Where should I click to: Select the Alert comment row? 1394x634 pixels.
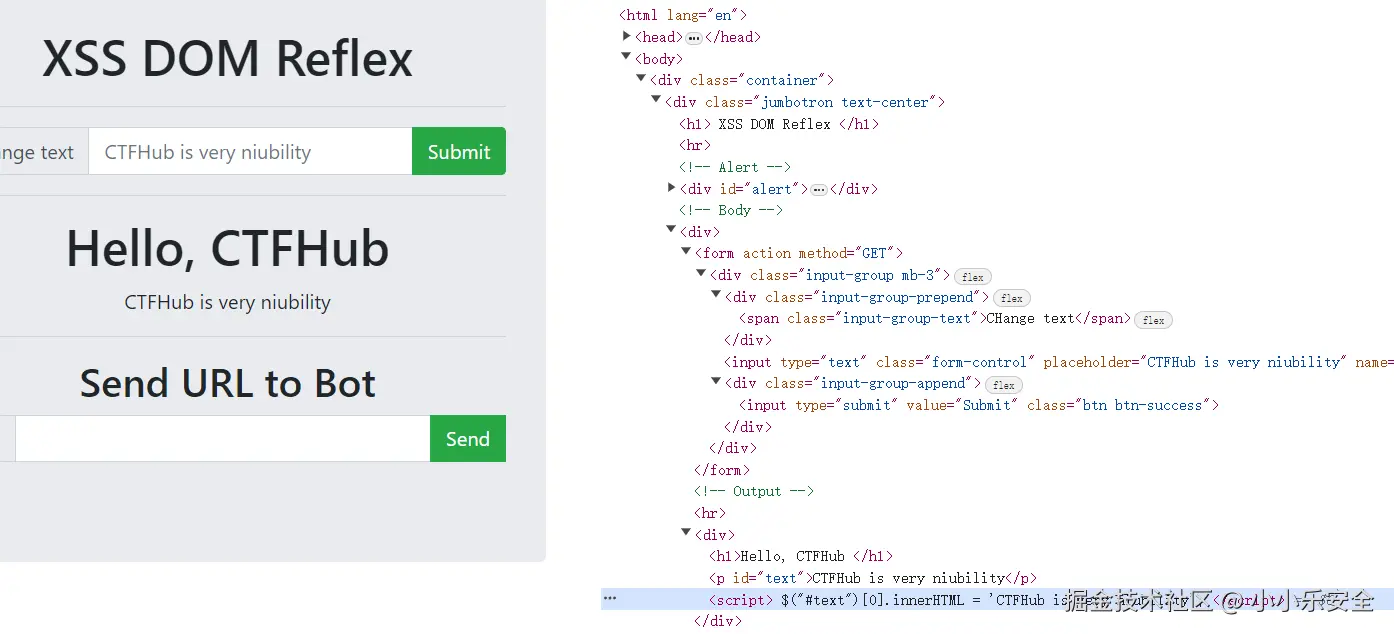tap(735, 167)
